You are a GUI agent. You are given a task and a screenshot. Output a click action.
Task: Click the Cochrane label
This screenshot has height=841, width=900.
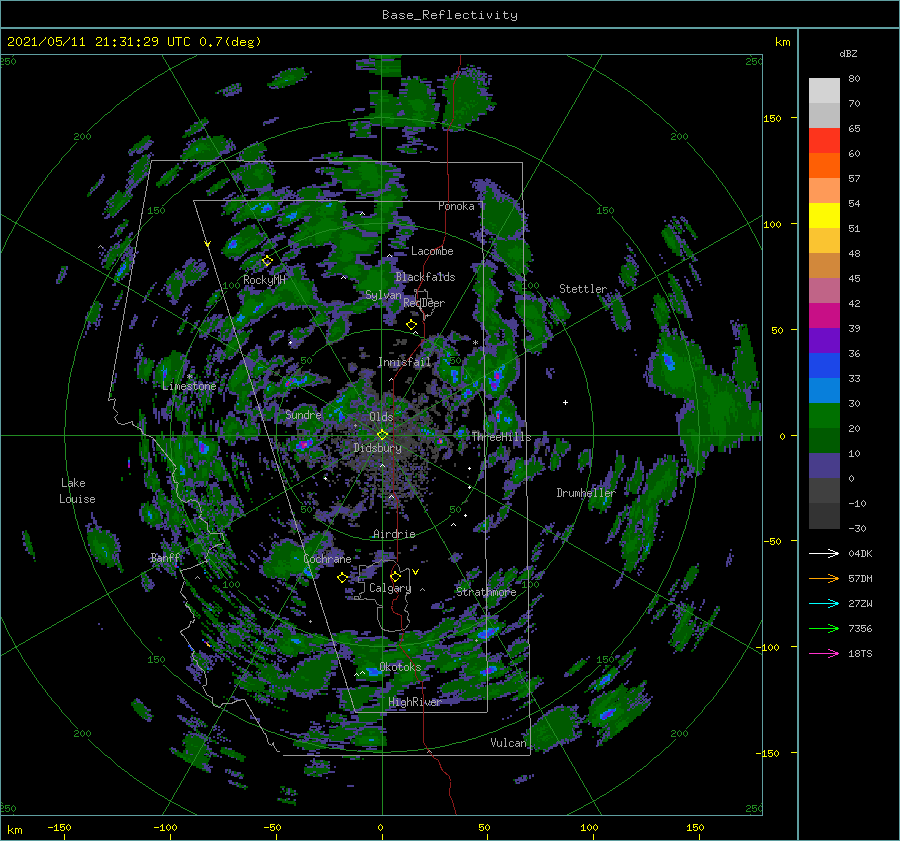(x=327, y=559)
